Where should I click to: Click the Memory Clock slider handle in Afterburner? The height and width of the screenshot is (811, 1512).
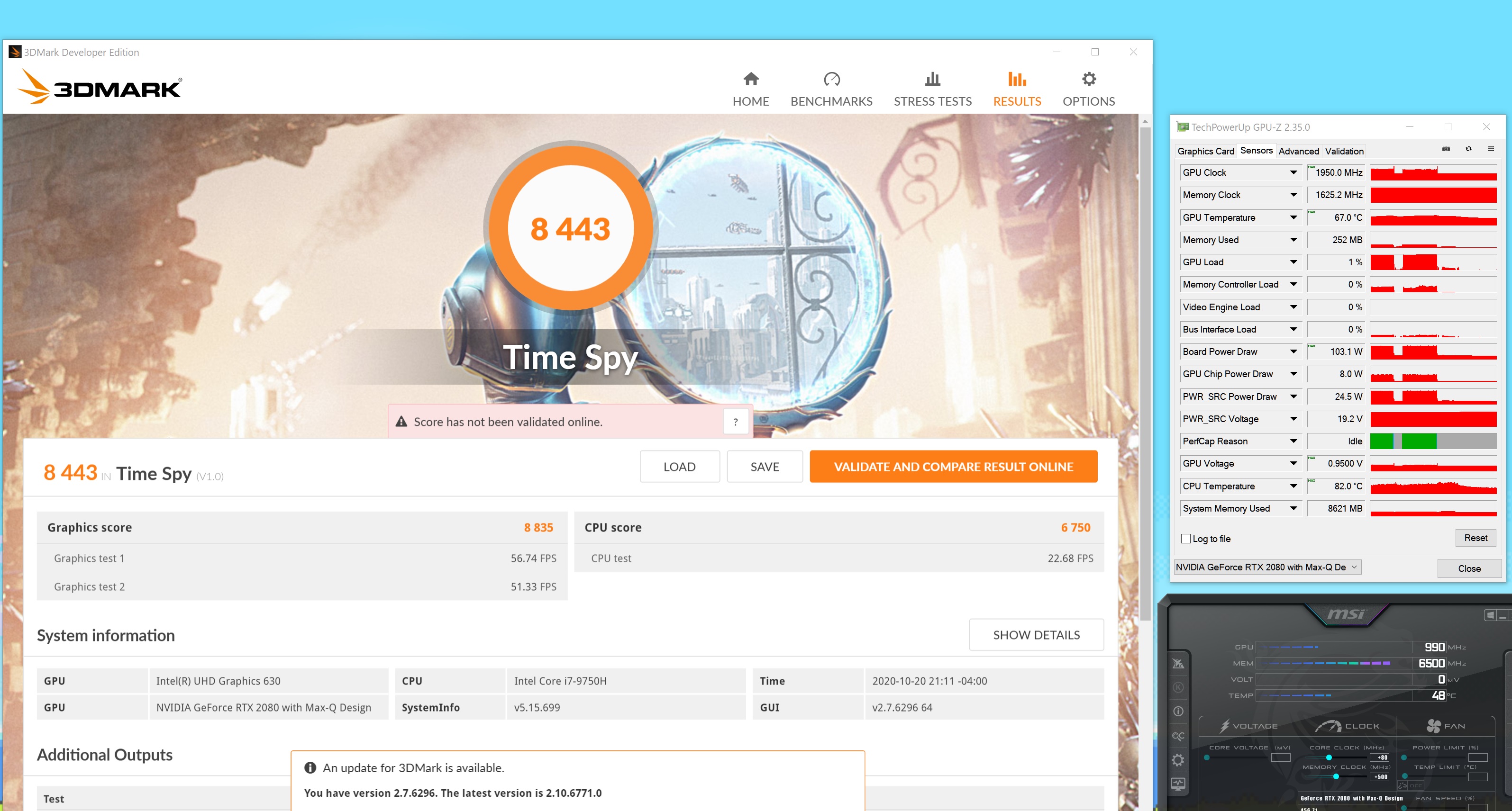tap(1336, 776)
